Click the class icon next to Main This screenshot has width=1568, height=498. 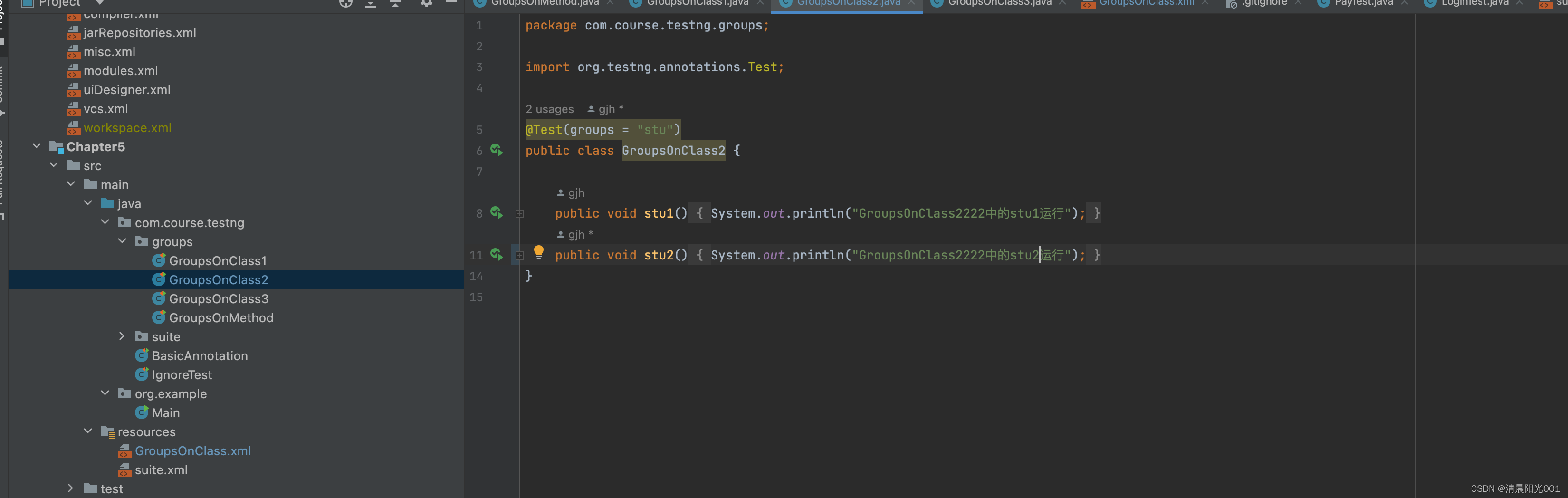click(142, 412)
